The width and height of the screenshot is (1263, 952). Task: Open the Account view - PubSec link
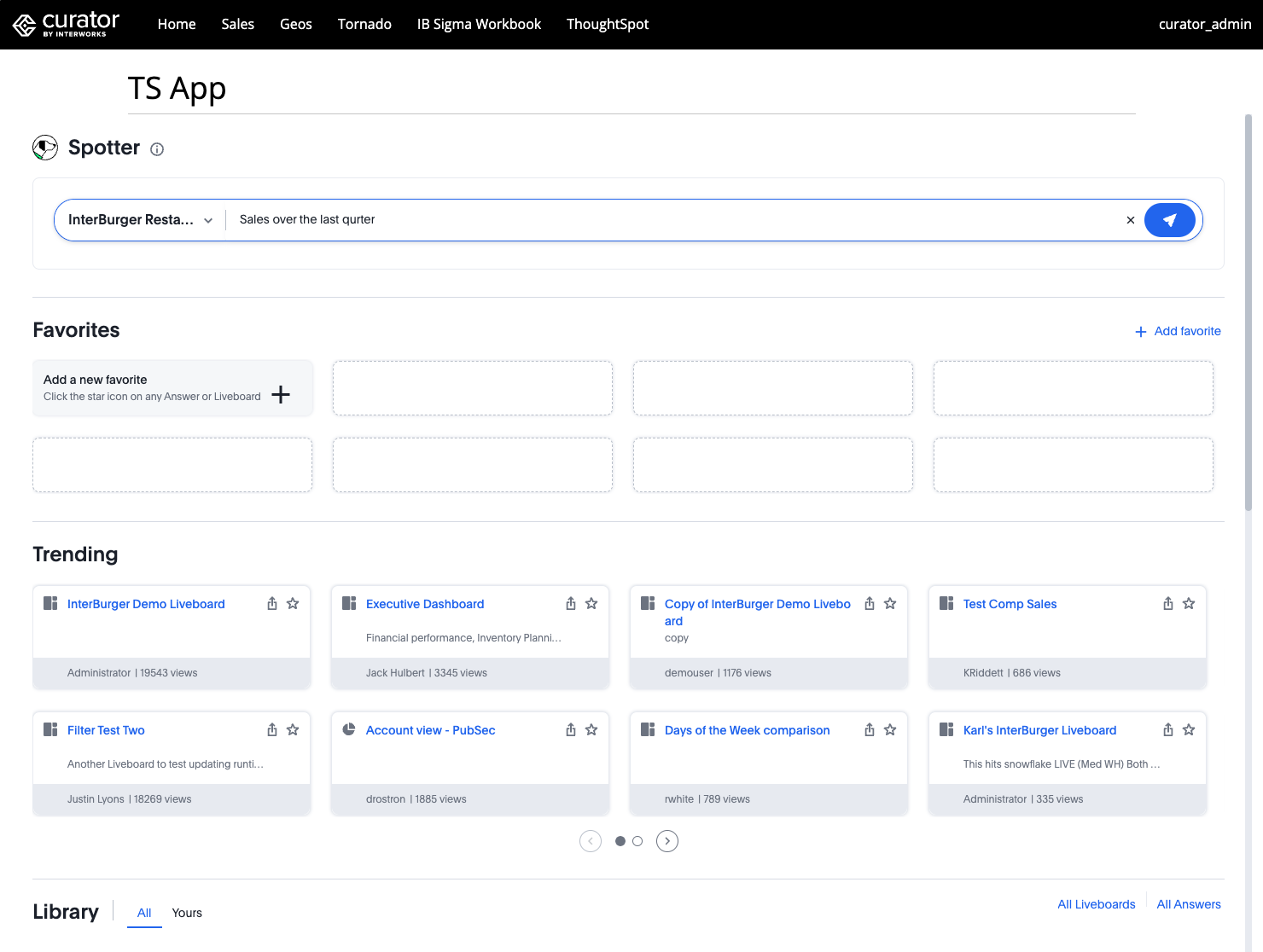[x=430, y=730]
